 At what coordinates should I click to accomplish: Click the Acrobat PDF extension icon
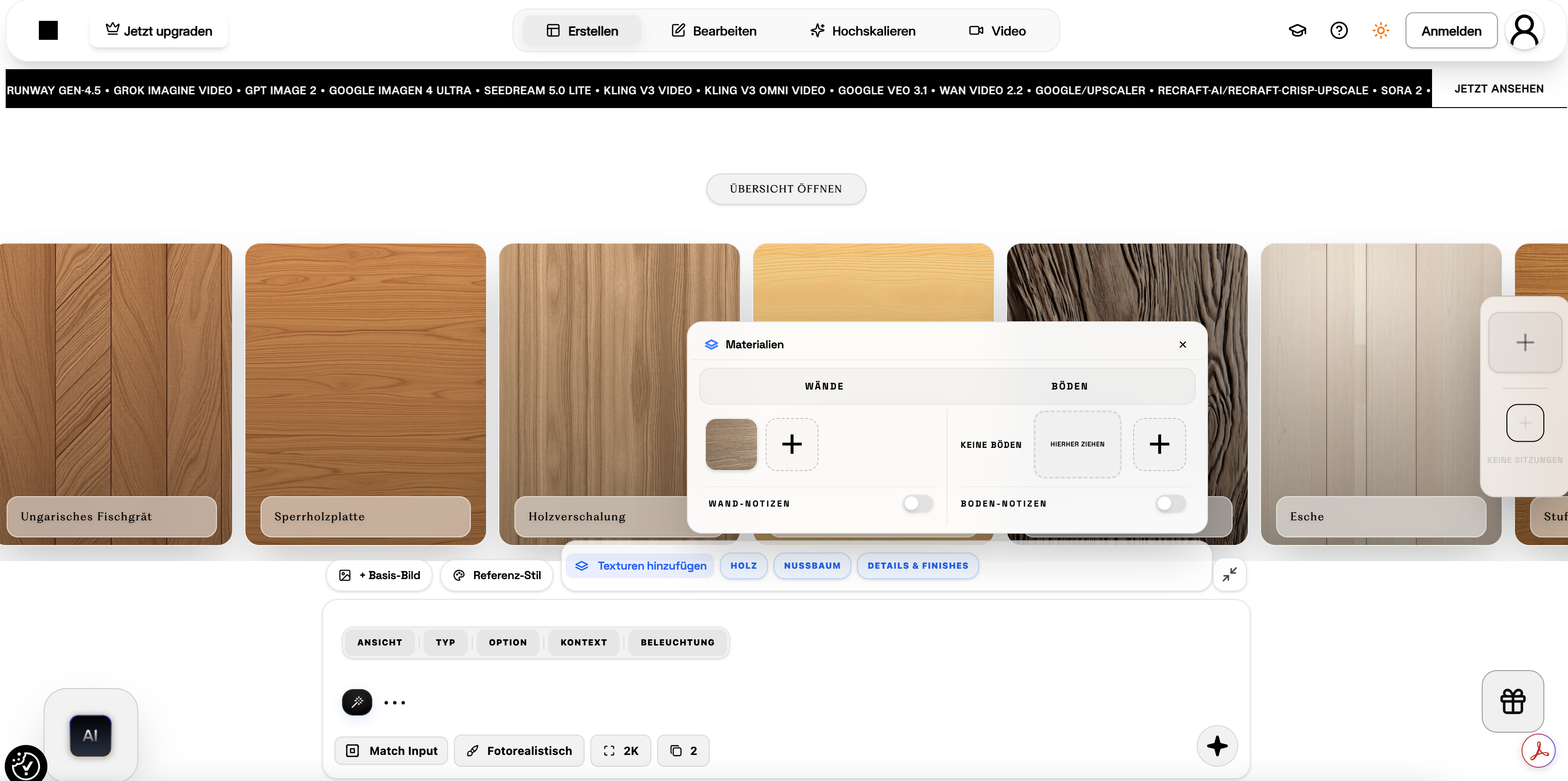pyautogui.click(x=1538, y=751)
